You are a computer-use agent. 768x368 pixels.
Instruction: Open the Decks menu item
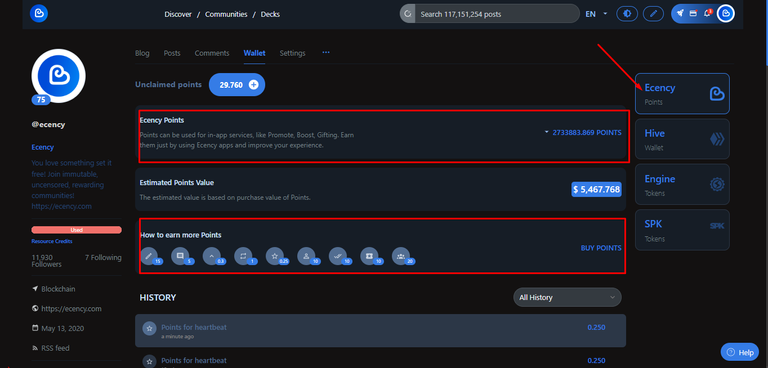[x=270, y=14]
